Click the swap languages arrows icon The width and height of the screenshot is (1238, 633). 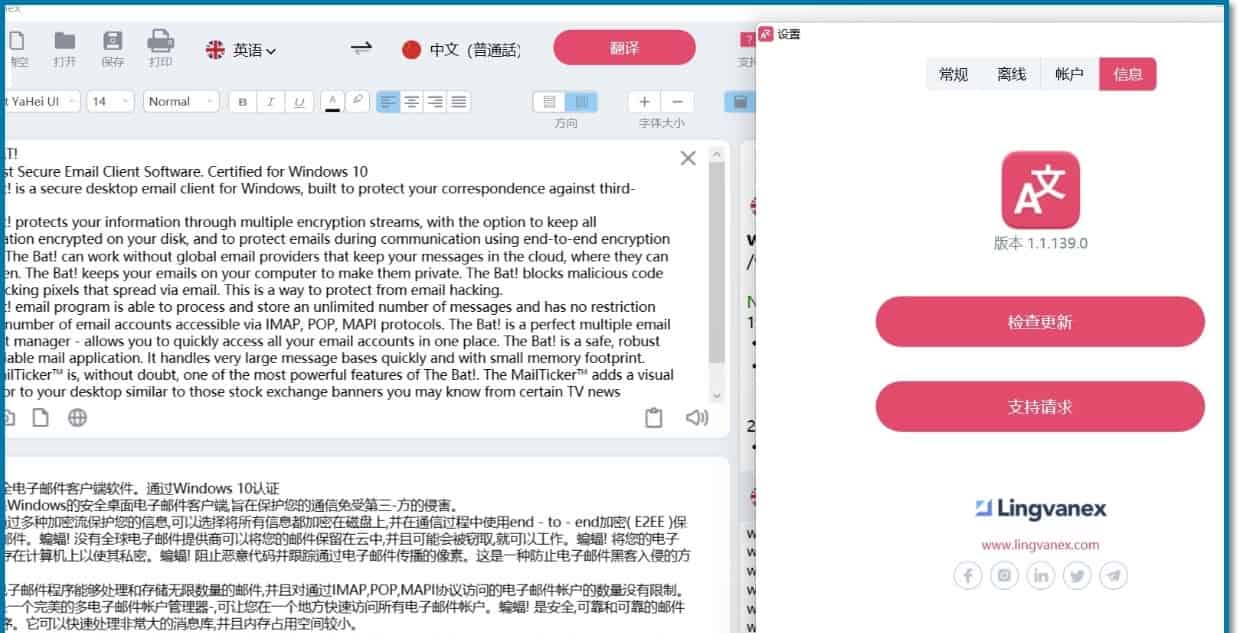tap(361, 48)
